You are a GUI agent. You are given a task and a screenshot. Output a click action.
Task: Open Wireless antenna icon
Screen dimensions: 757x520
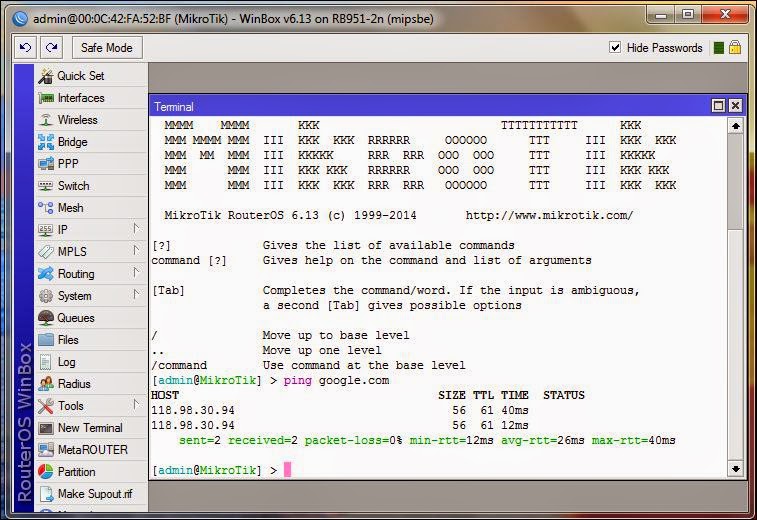click(46, 120)
